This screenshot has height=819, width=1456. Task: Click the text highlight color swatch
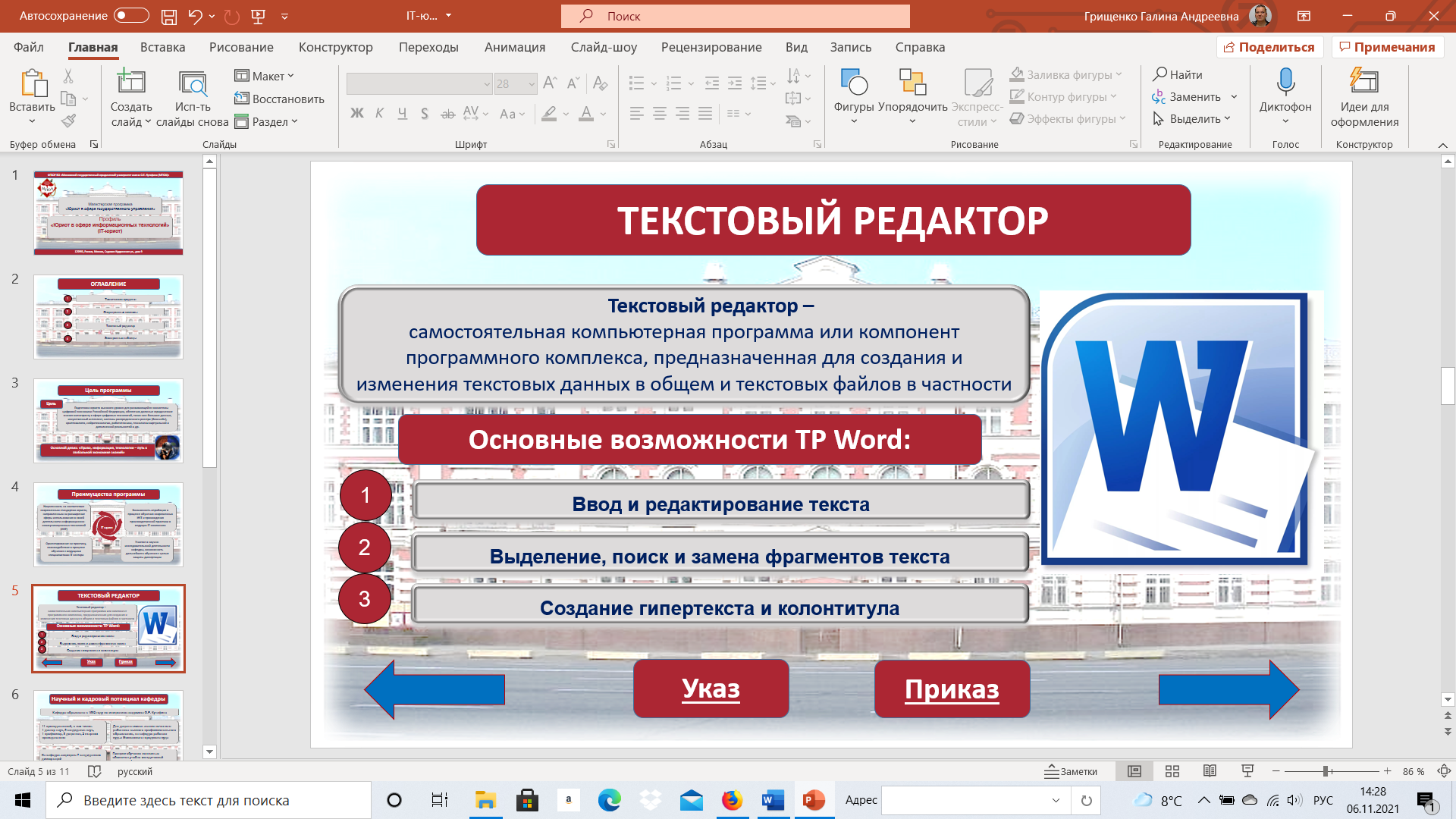[x=550, y=114]
